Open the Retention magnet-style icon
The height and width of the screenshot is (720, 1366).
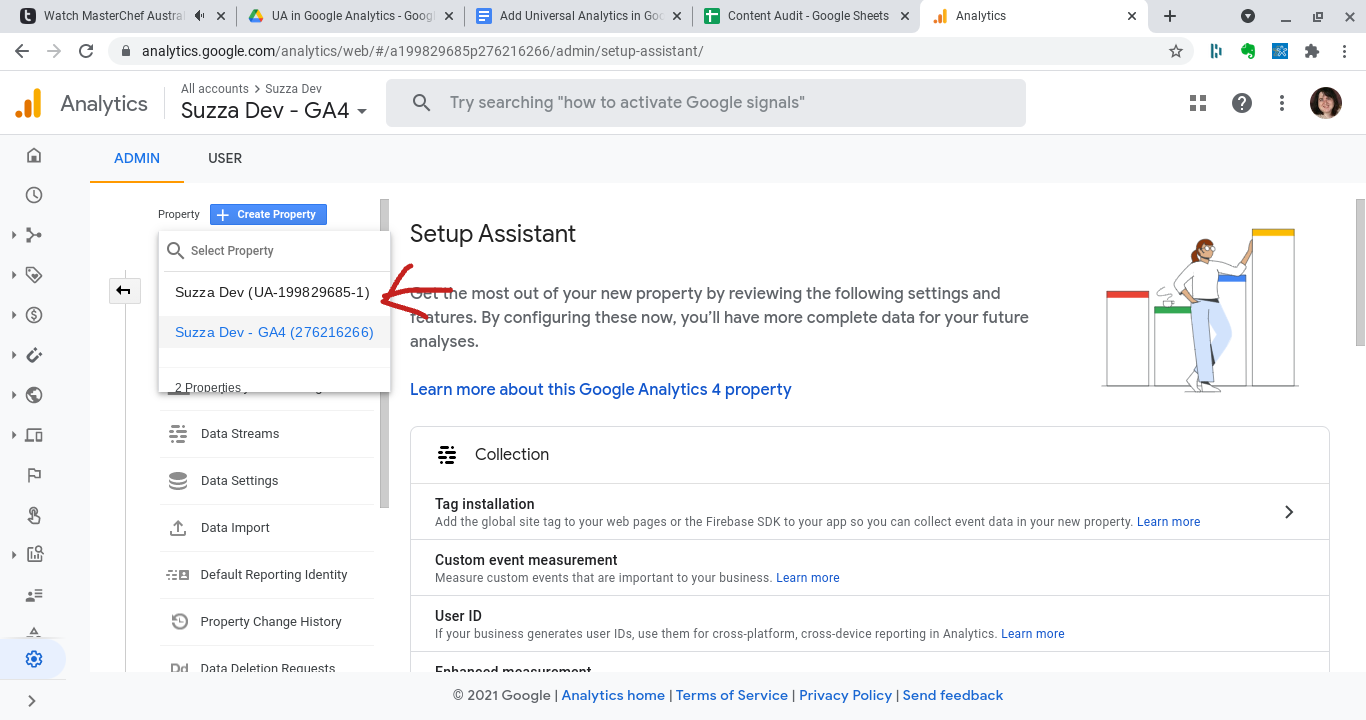[34, 355]
